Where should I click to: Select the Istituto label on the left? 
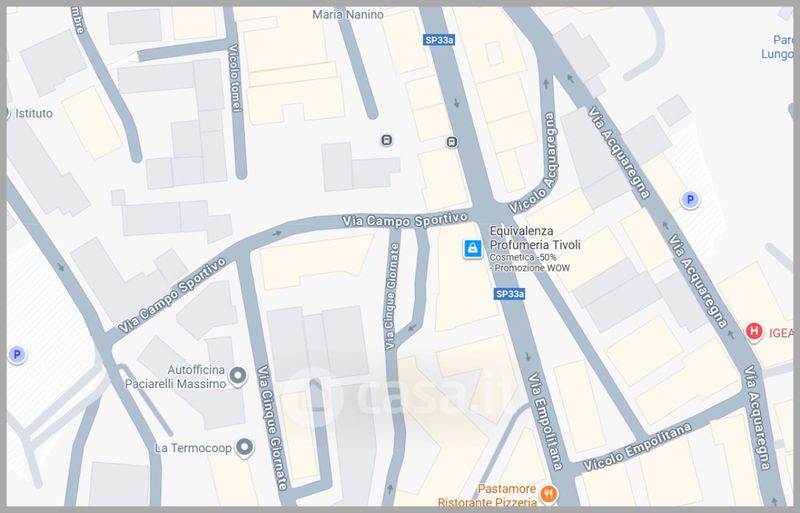pyautogui.click(x=33, y=113)
